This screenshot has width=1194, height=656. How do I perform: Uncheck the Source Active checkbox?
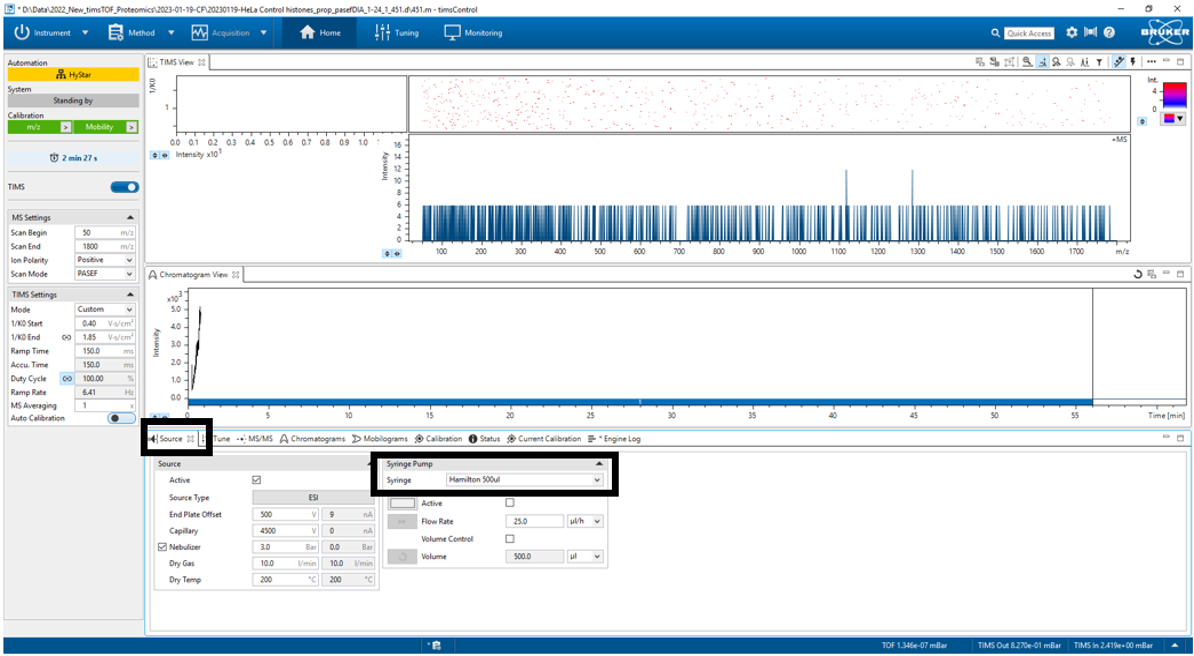(257, 480)
